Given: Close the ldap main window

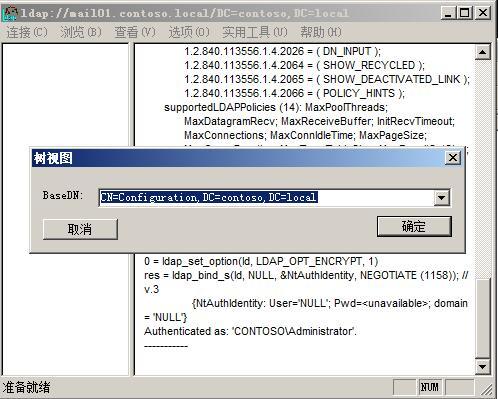Looking at the screenshot, I should pyautogui.click(x=483, y=13).
